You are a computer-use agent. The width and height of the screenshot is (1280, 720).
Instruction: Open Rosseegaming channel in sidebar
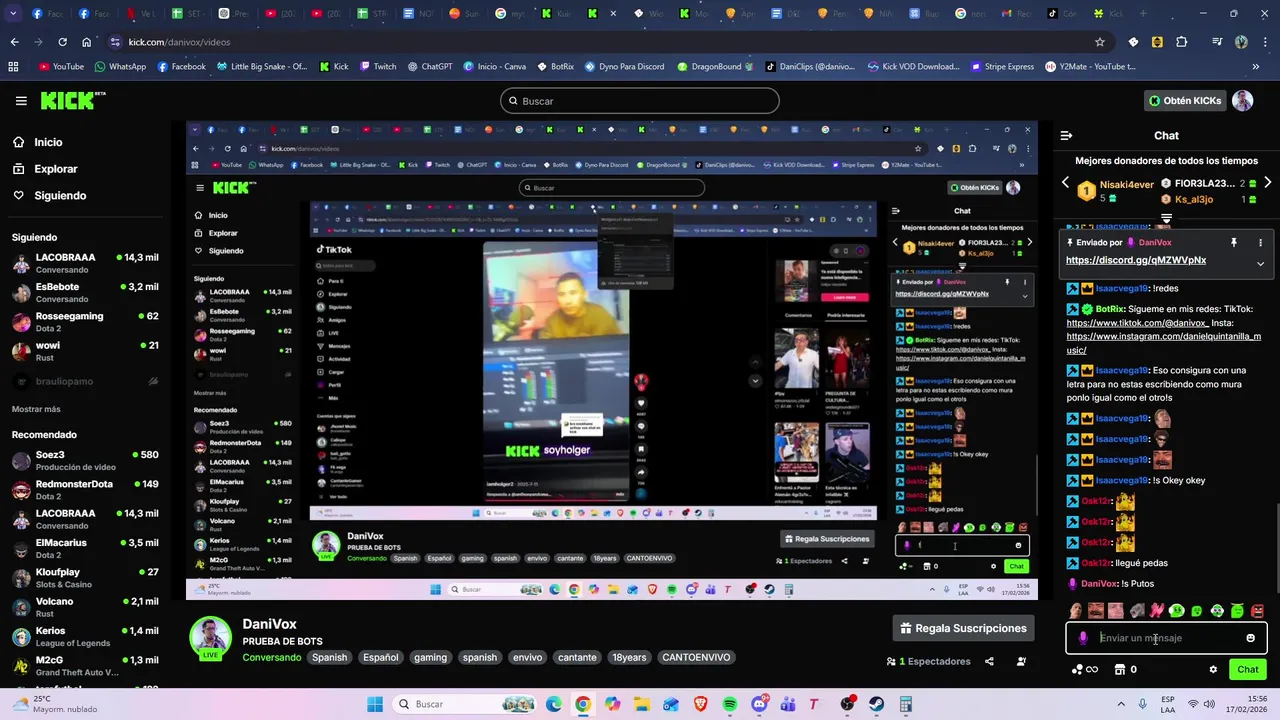tap(85, 322)
